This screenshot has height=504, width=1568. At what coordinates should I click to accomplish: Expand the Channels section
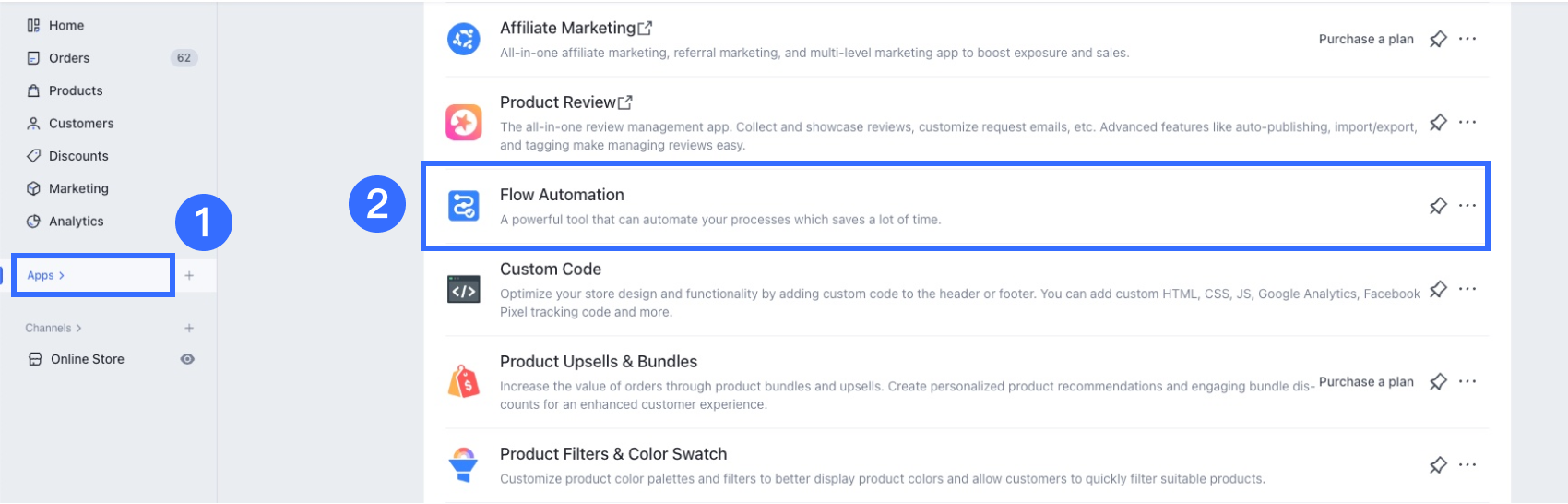pyautogui.click(x=53, y=328)
